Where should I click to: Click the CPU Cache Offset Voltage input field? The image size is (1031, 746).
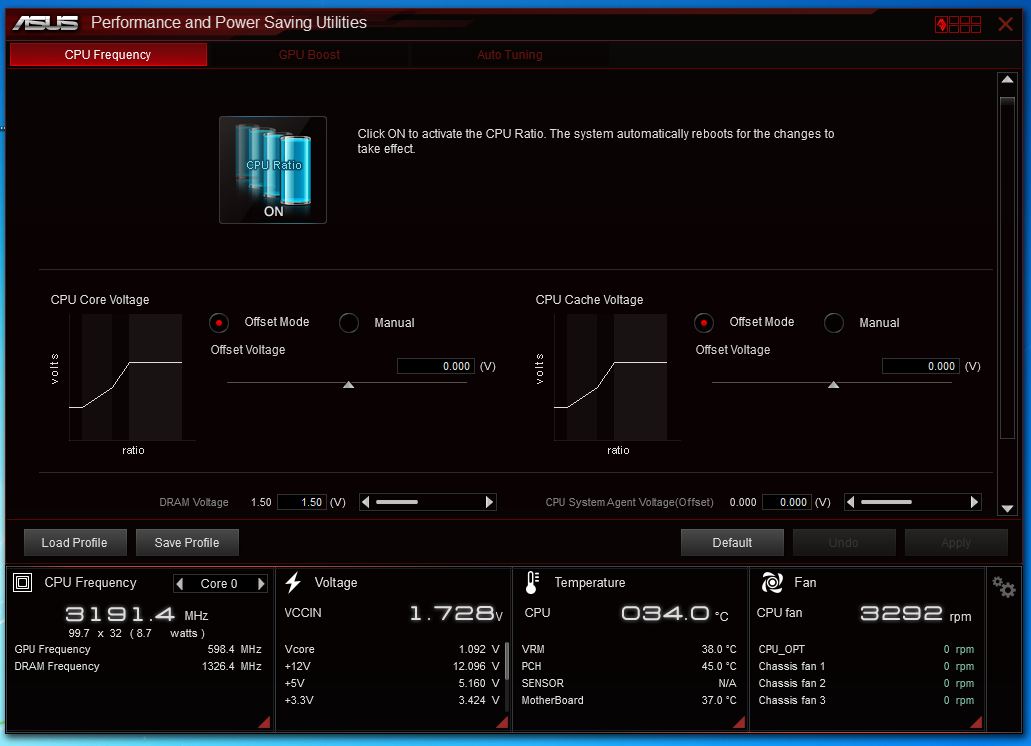[921, 366]
